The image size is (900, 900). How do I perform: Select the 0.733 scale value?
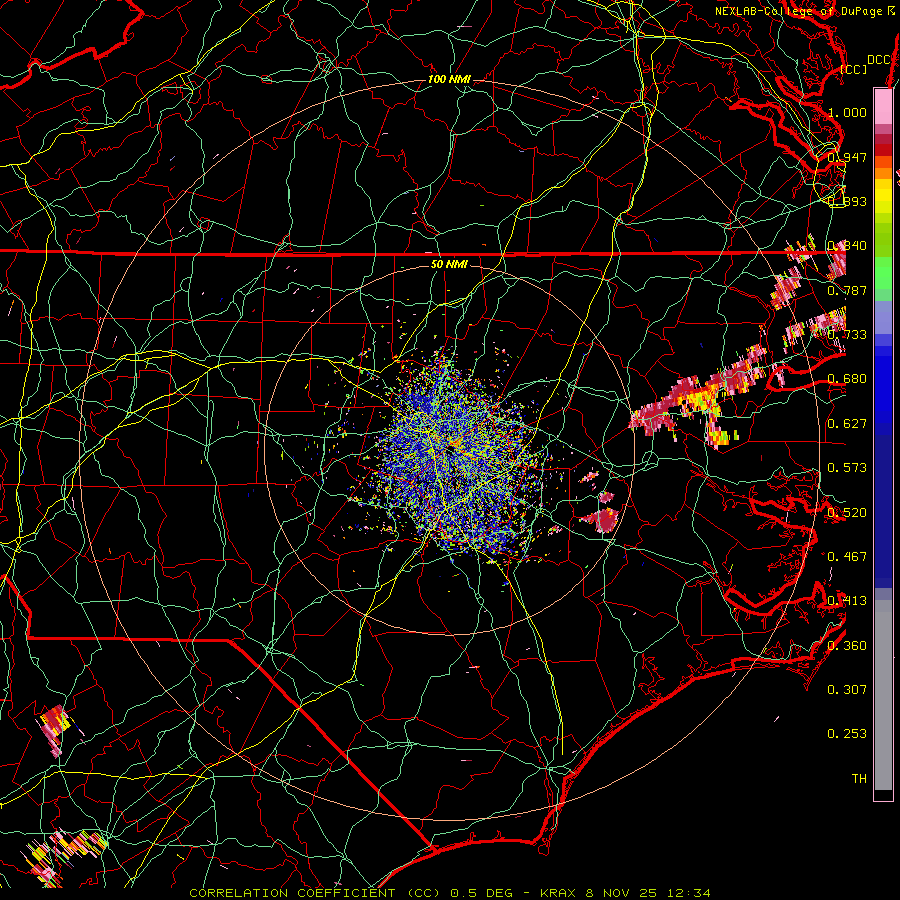pyautogui.click(x=847, y=335)
